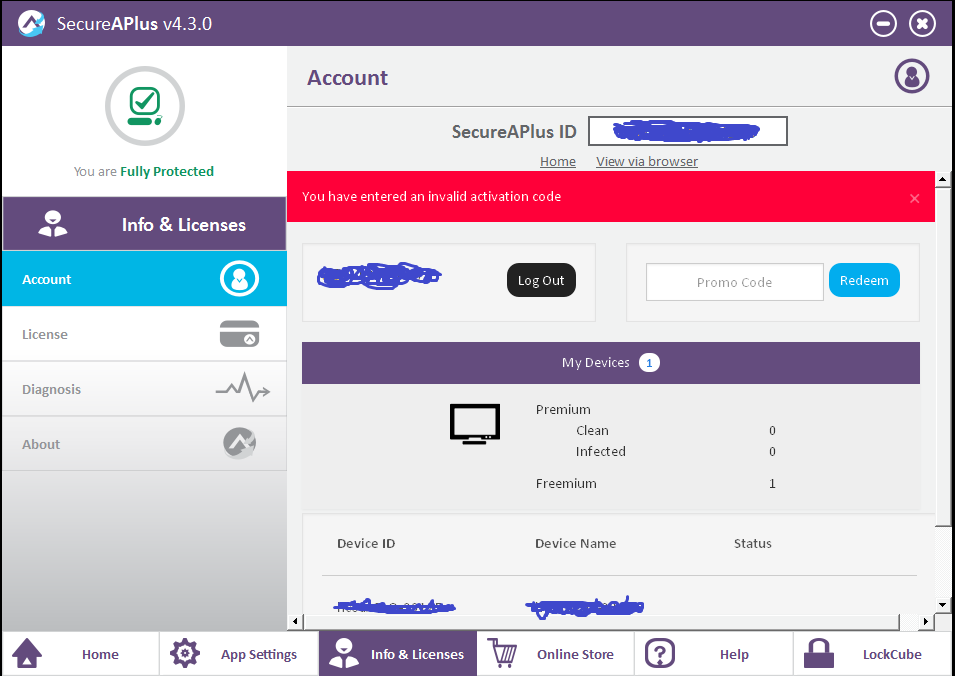Click the horizontal scrollbar right arrow
The image size is (955, 676).
(x=926, y=621)
